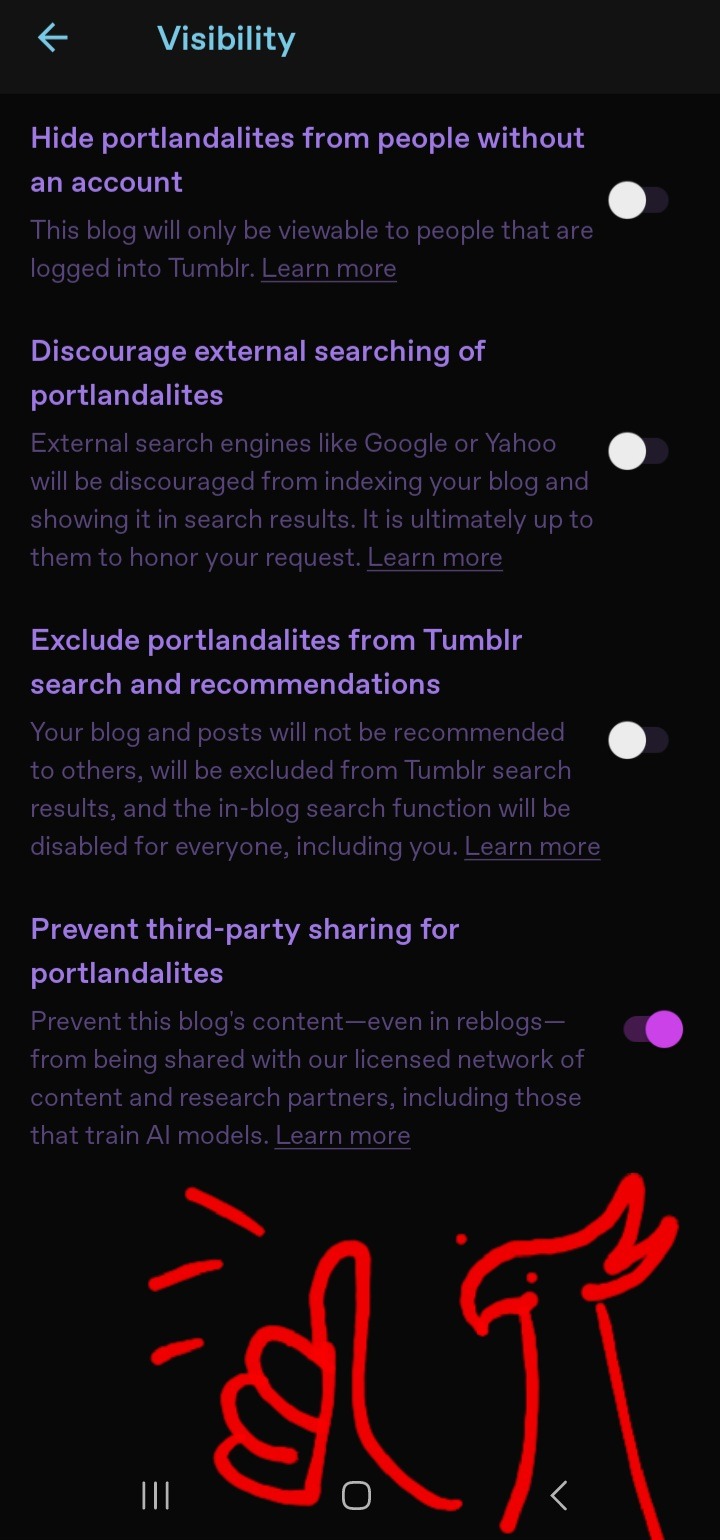
Task: Tap the Visibility page title
Action: click(x=226, y=39)
